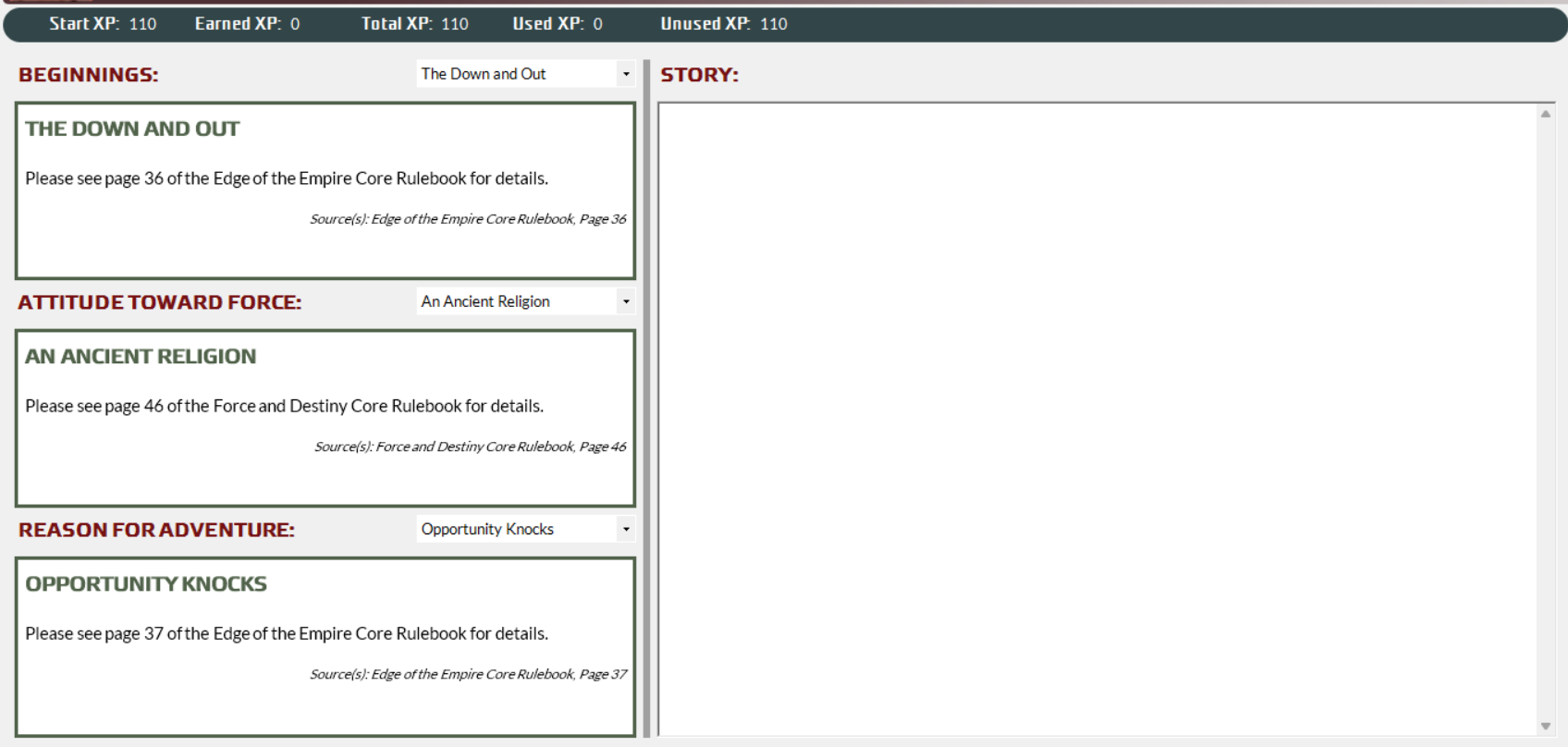Click the Force and Destiny Page 46 citation
The width and height of the screenshot is (1568, 747).
click(x=470, y=447)
